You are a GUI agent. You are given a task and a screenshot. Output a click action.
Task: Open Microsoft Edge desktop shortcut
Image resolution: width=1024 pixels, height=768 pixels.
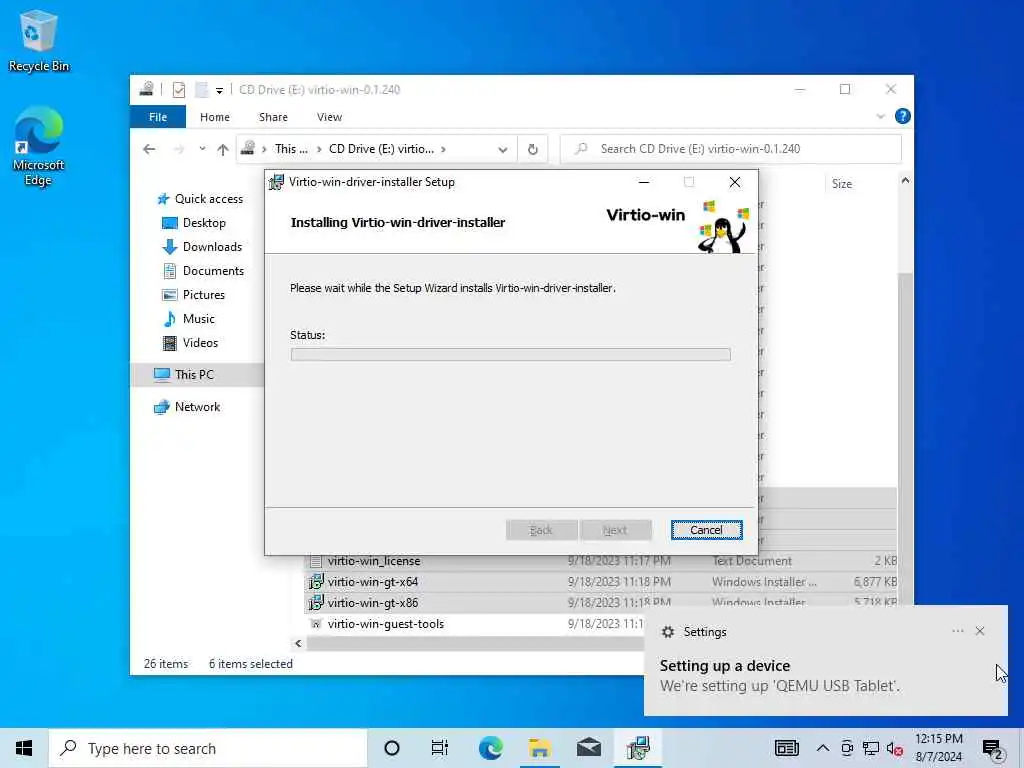(x=38, y=146)
